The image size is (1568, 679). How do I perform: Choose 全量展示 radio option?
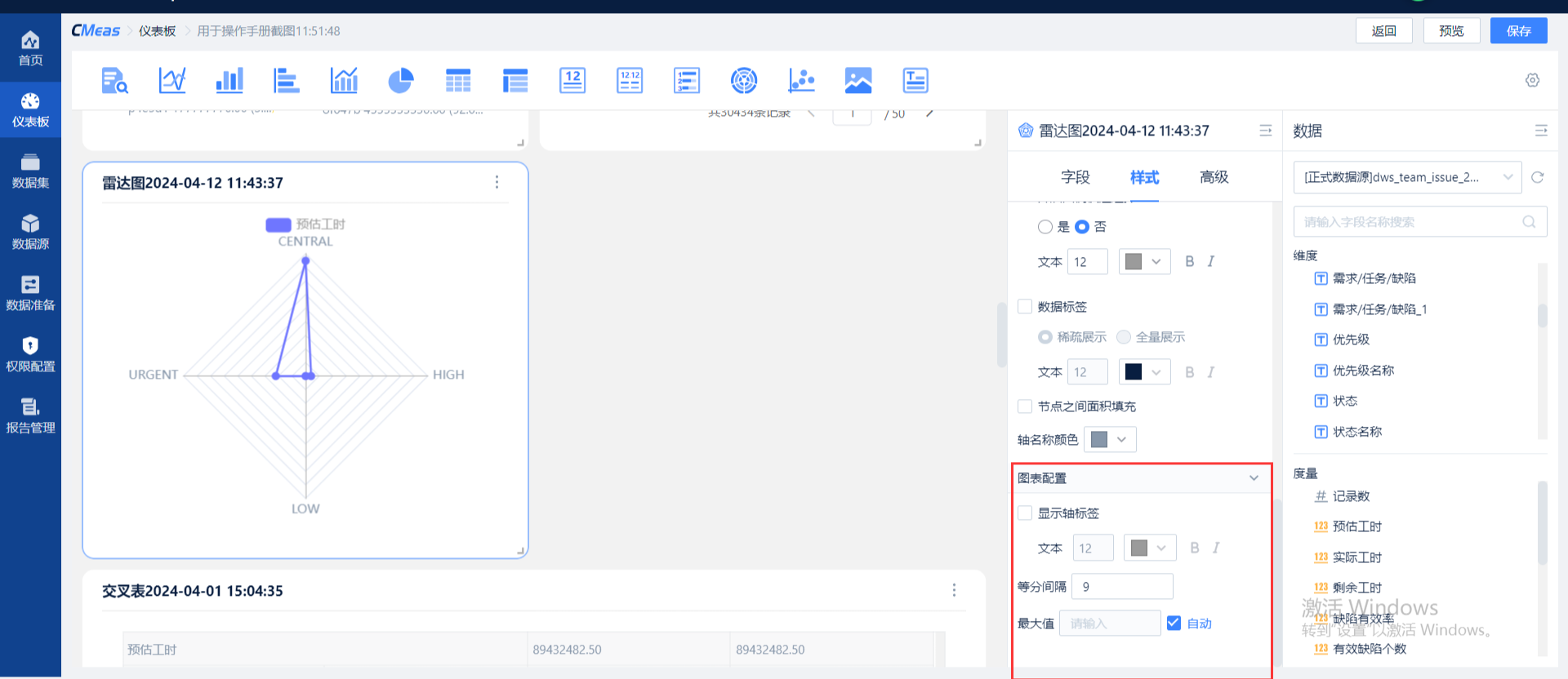tap(1124, 337)
